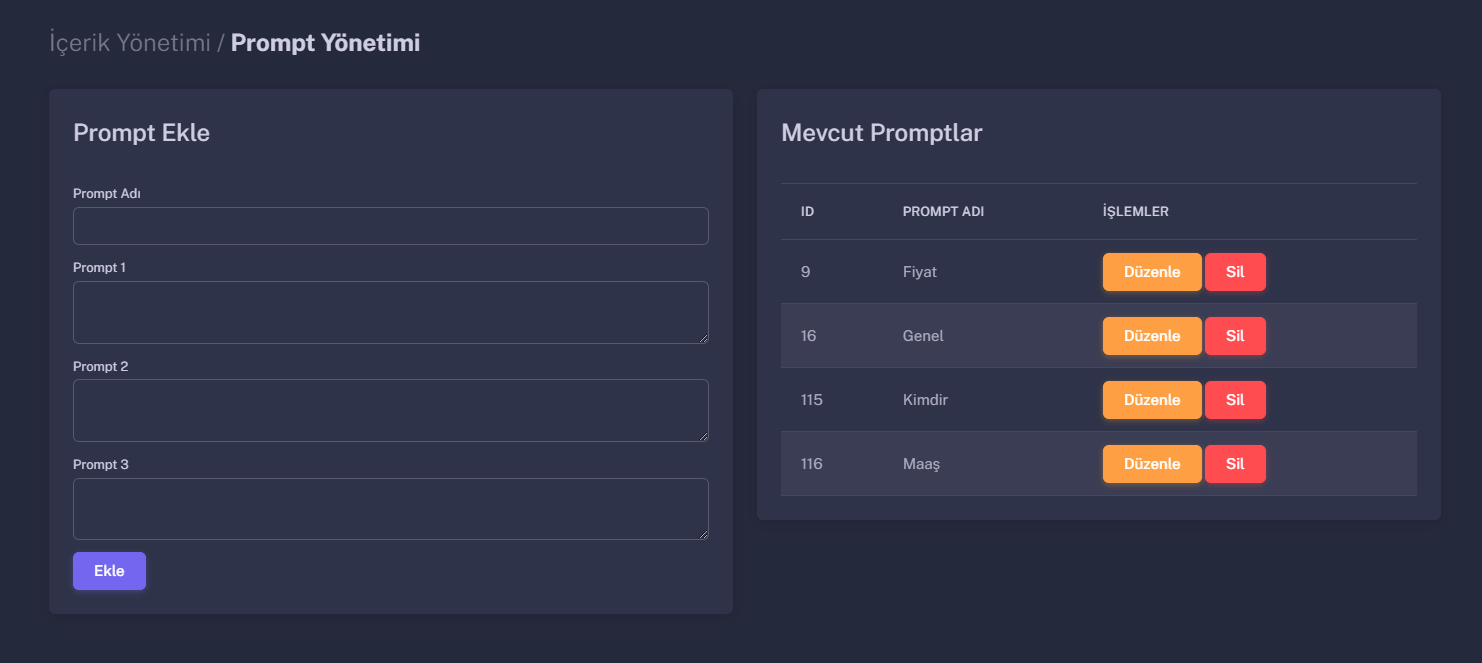Click Sil for the Maaş prompt
1482x663 pixels.
(x=1235, y=464)
